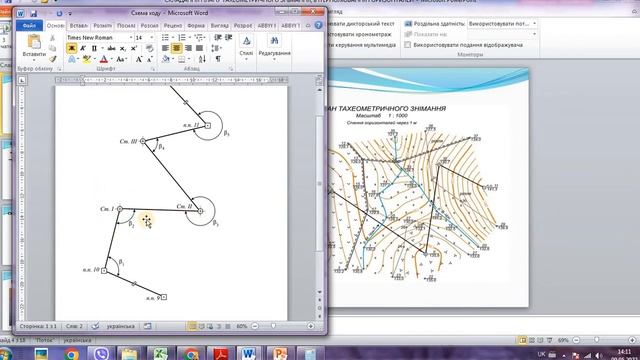Click the Word zoom in plus button
This screenshot has width=640, height=360.
tap(311, 326)
